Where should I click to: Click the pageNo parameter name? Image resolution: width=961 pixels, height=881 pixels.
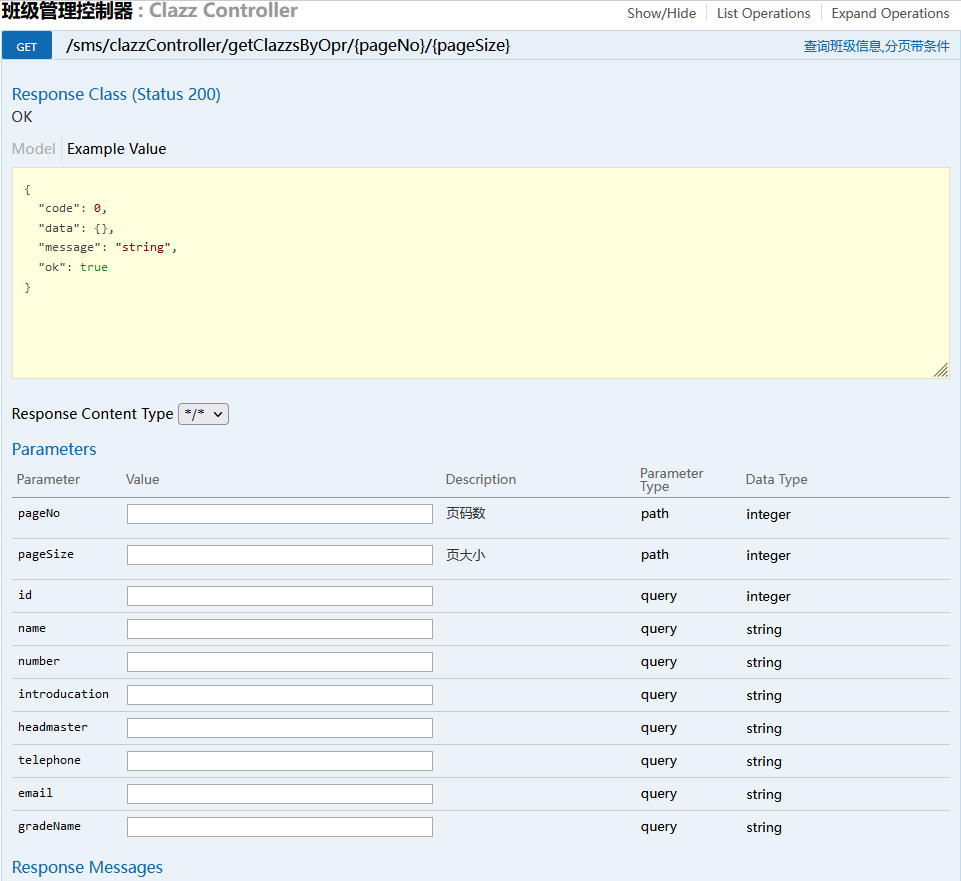(39, 513)
